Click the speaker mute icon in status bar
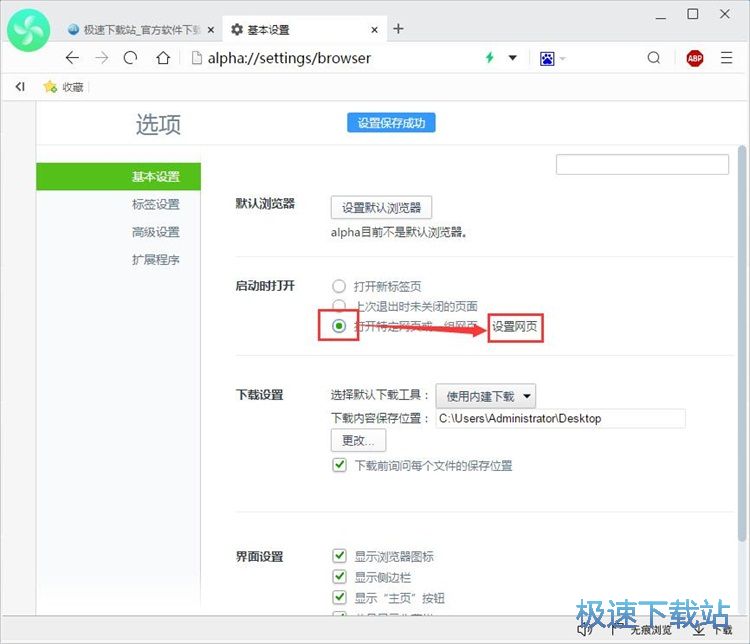This screenshot has height=644, width=750. click(585, 631)
